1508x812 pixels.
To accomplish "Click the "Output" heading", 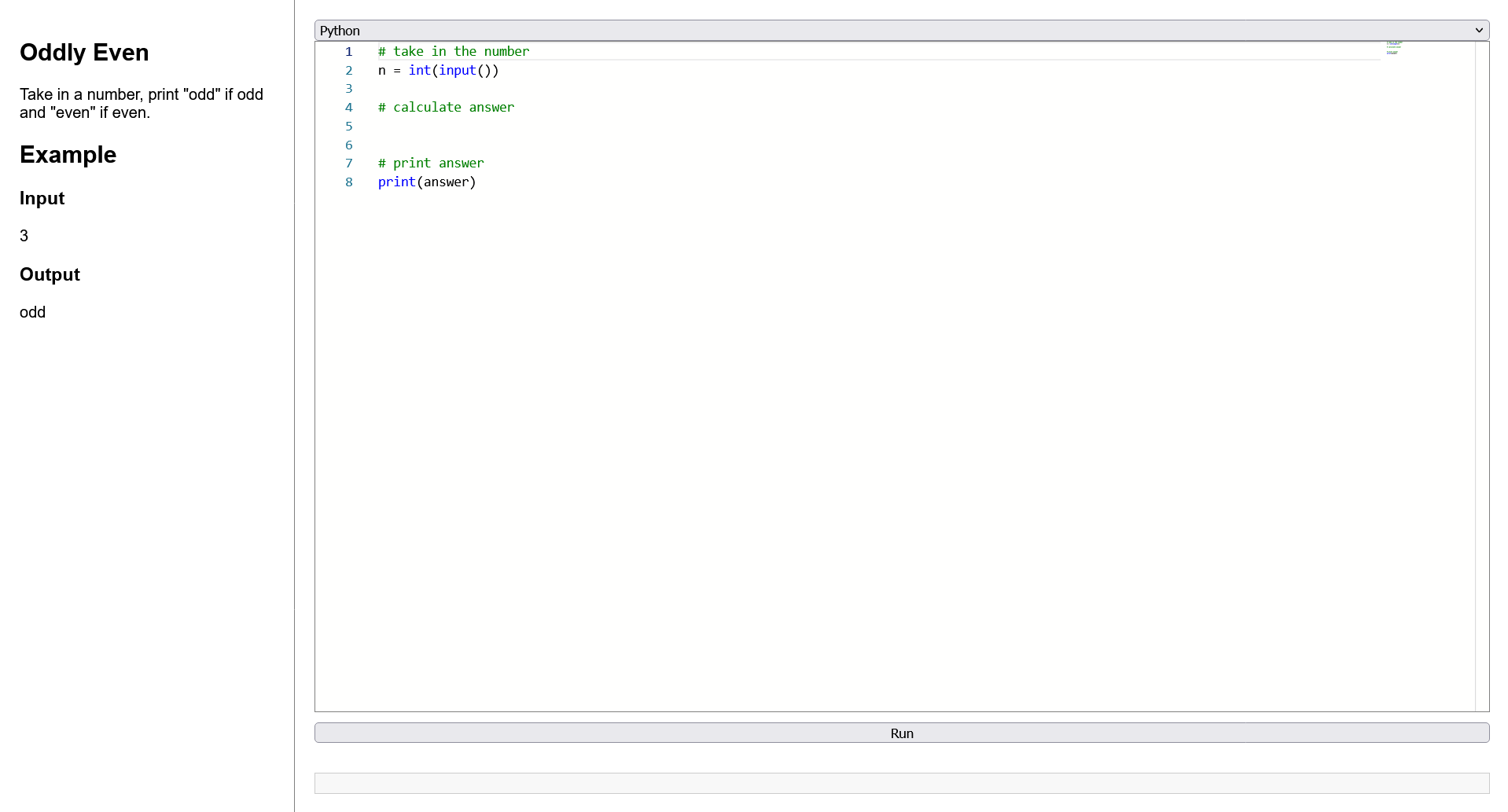I will (x=50, y=274).
